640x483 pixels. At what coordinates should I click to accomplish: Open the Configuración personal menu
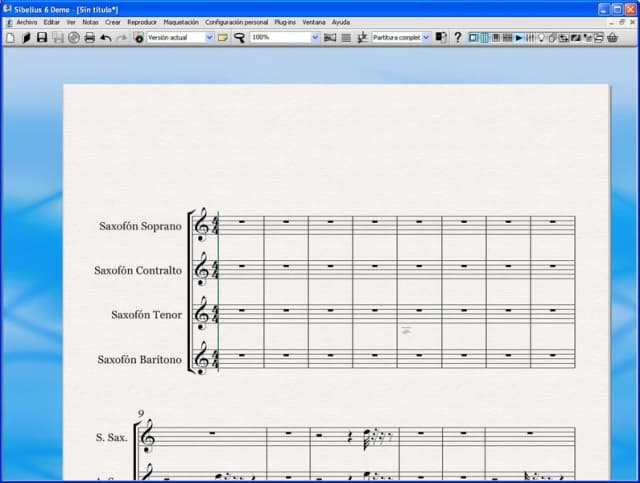pyautogui.click(x=237, y=22)
